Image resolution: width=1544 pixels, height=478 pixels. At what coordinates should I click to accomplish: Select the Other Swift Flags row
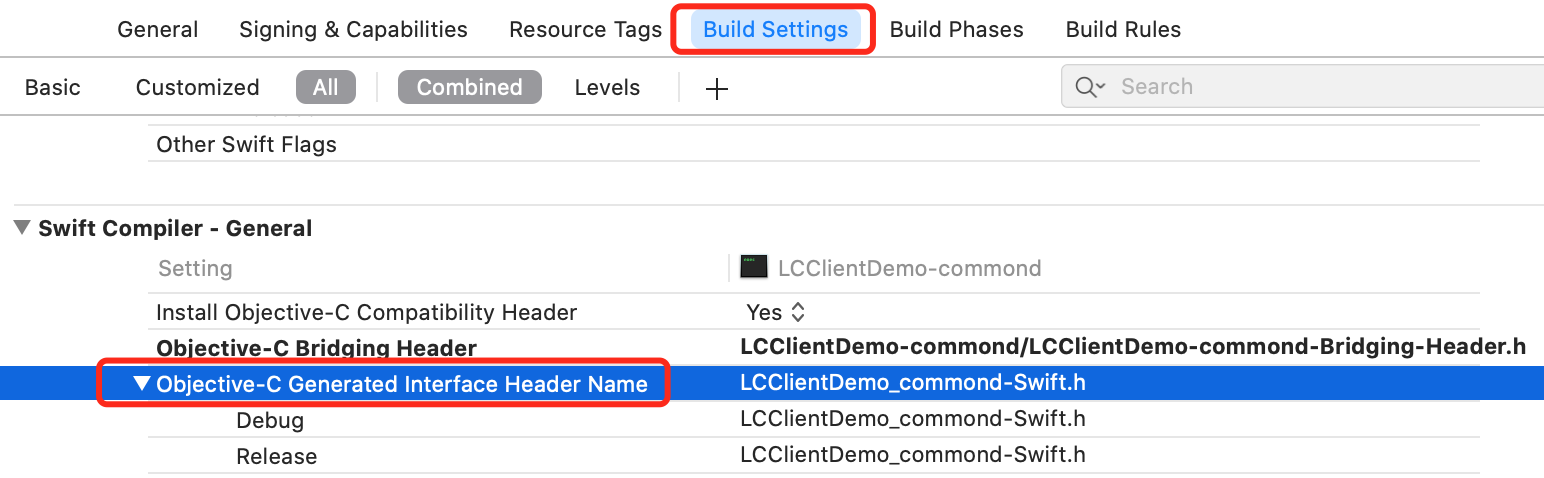click(x=246, y=144)
